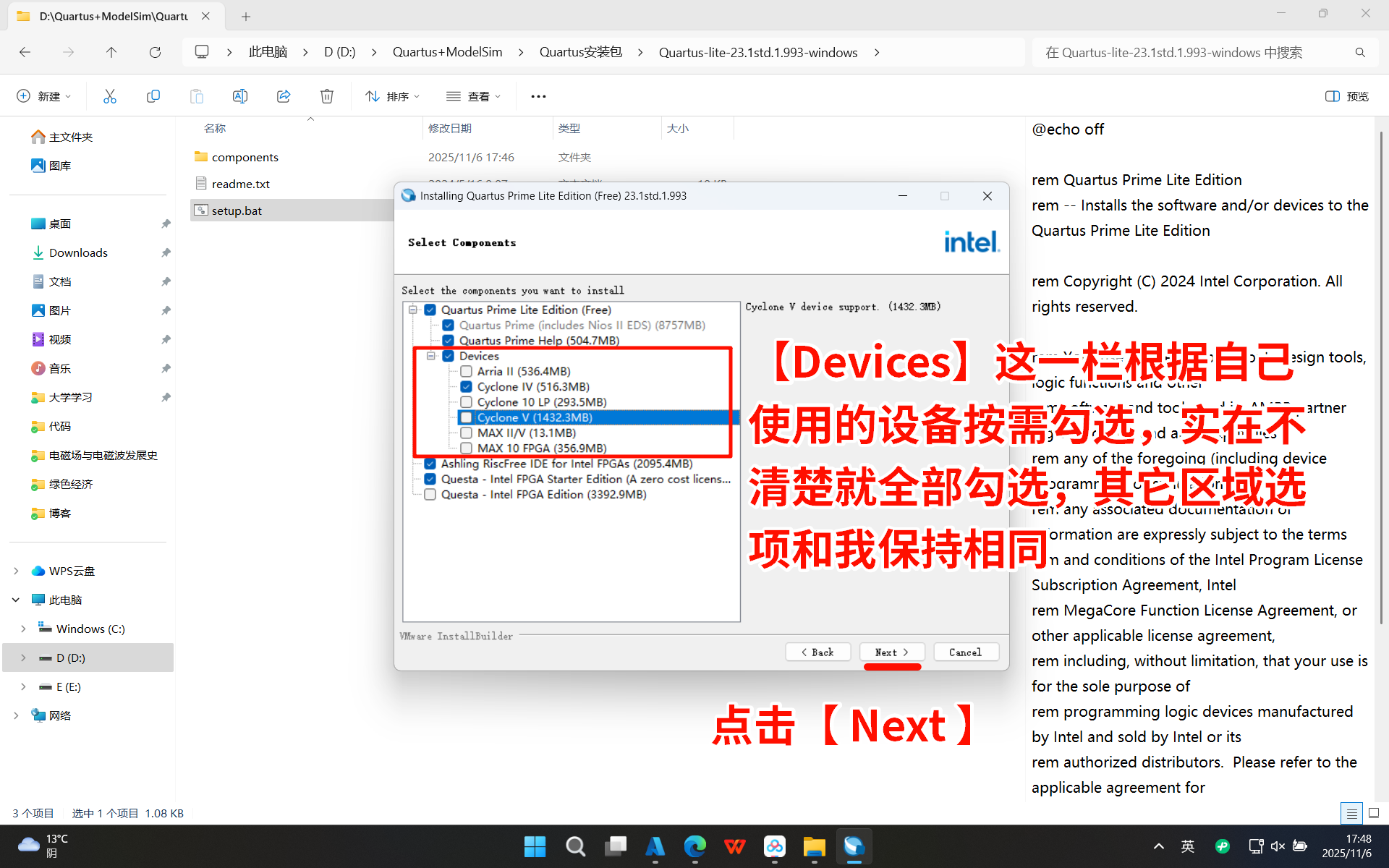Open the See more ellipsis menu
Viewport: 1389px width, 868px height.
538,96
